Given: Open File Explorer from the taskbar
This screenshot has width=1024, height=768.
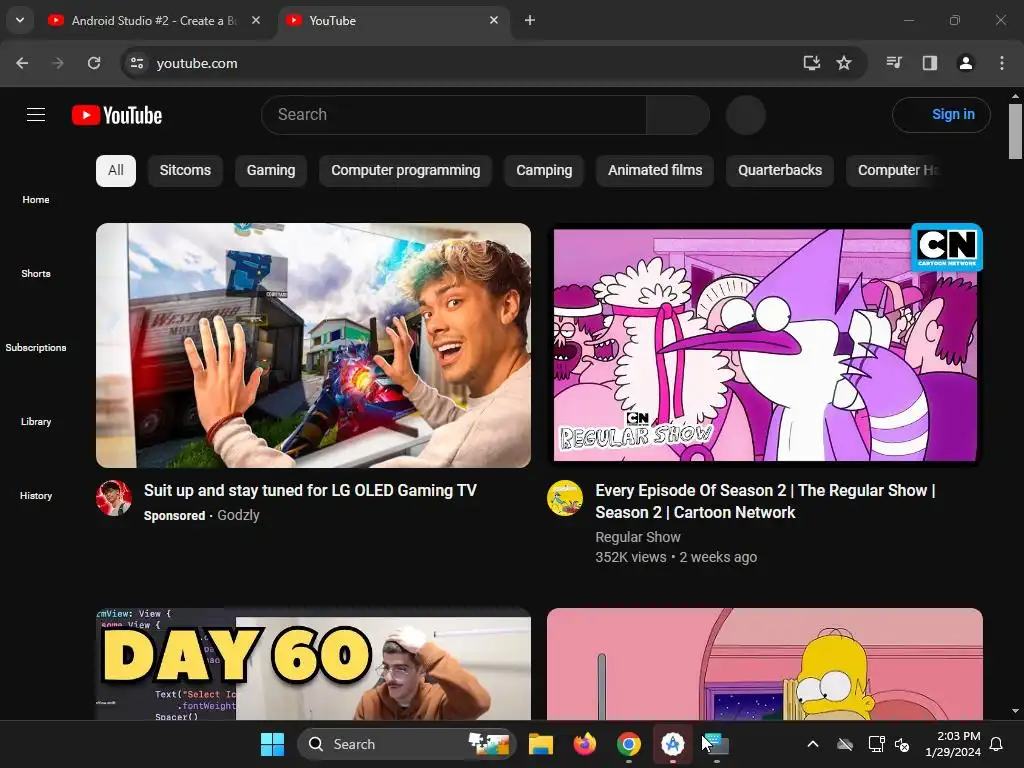Looking at the screenshot, I should [541, 744].
